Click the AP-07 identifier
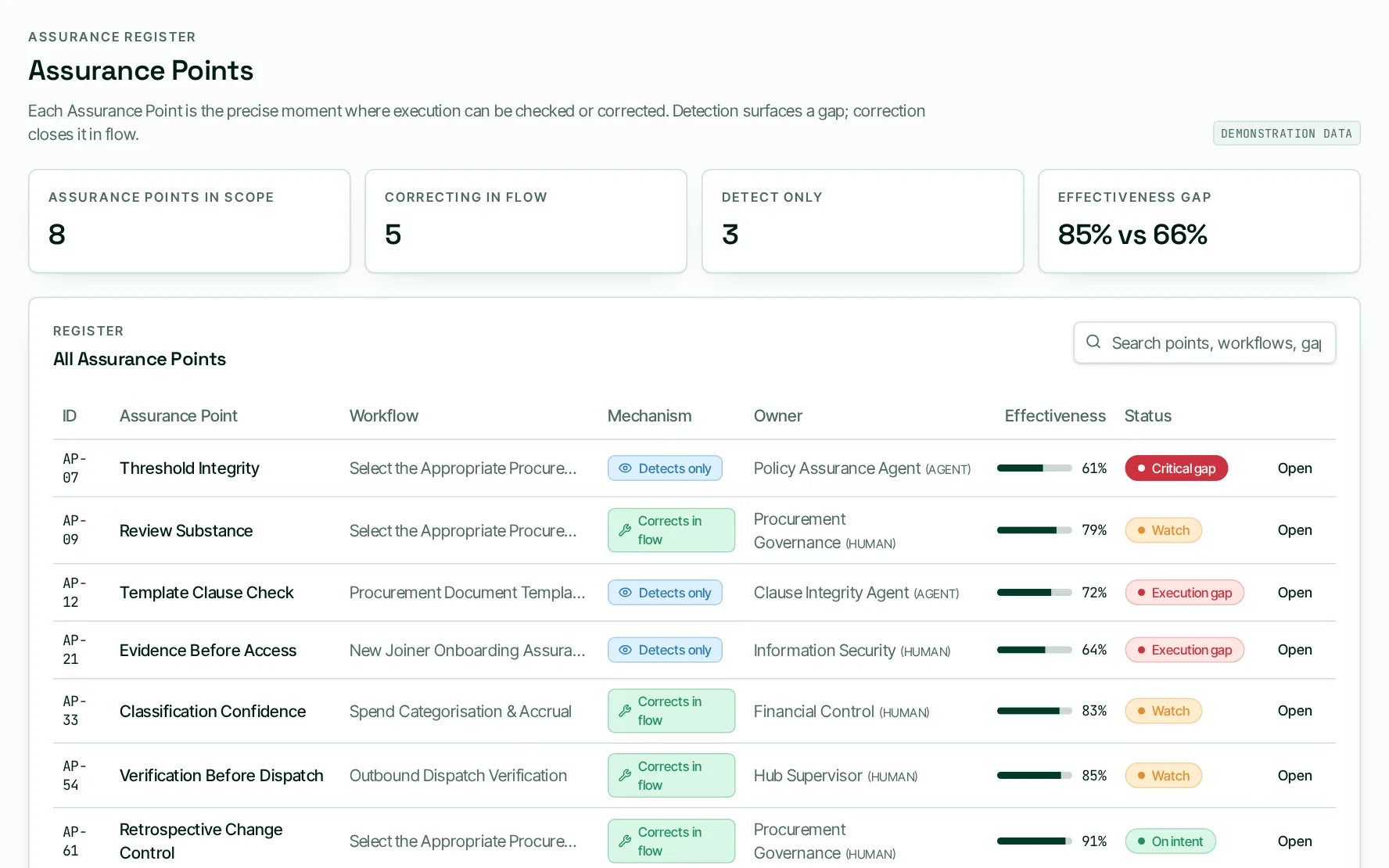Viewport: 1389px width, 868px height. 74,468
